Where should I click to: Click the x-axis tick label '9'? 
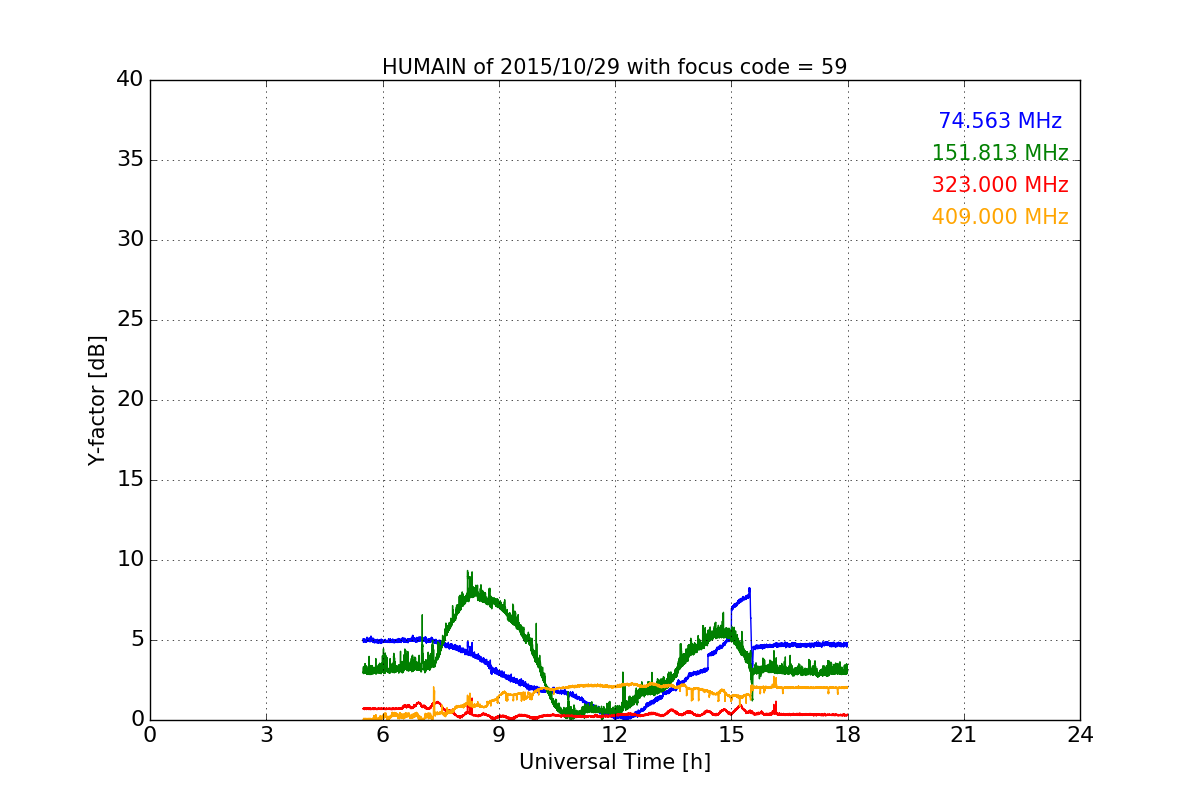click(499, 735)
